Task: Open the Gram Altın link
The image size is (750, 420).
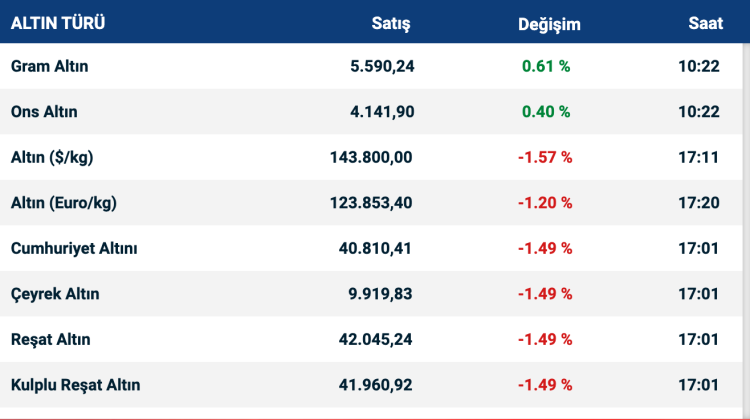Action: click(50, 66)
